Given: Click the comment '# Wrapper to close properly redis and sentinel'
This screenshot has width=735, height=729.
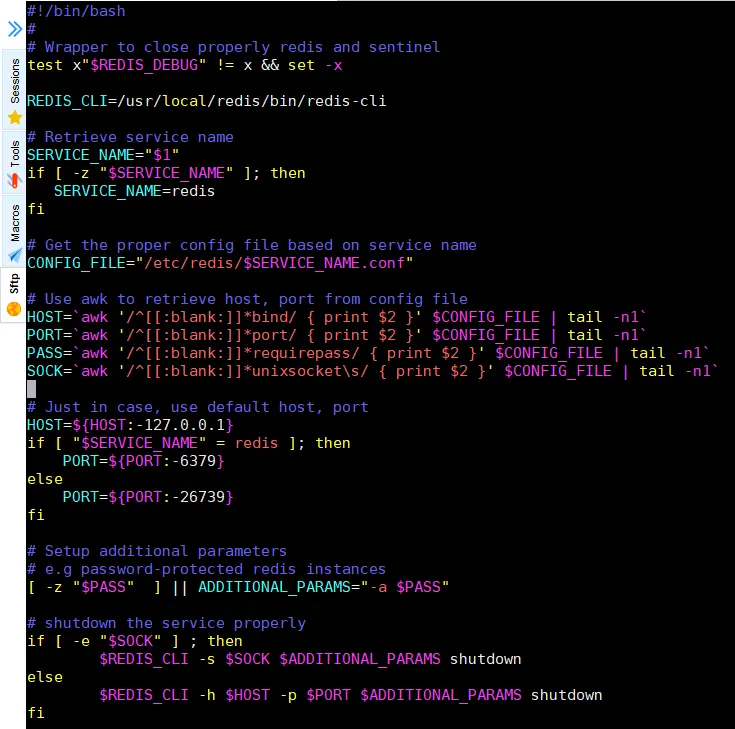Looking at the screenshot, I should tap(233, 47).
